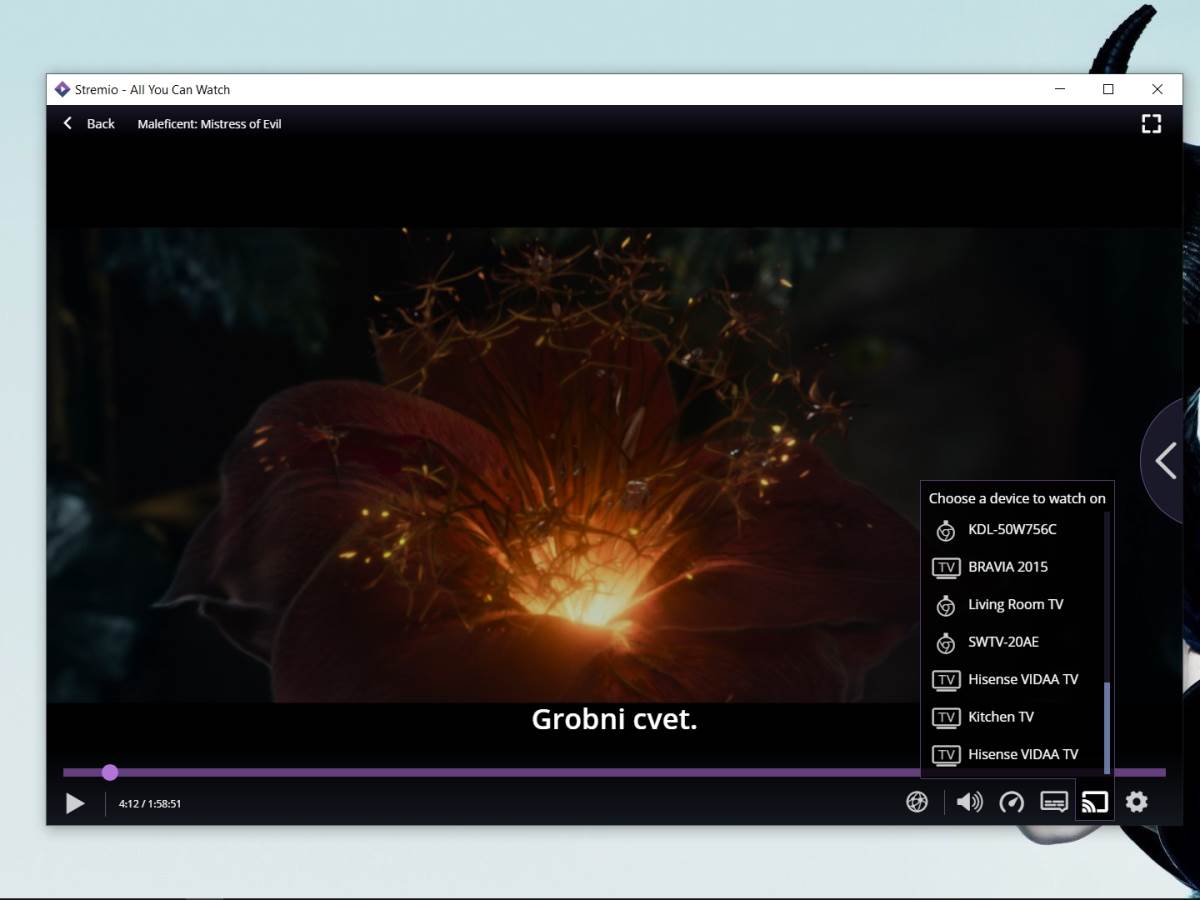Image resolution: width=1200 pixels, height=900 pixels.
Task: Mute the audio via speaker icon
Action: [x=968, y=802]
